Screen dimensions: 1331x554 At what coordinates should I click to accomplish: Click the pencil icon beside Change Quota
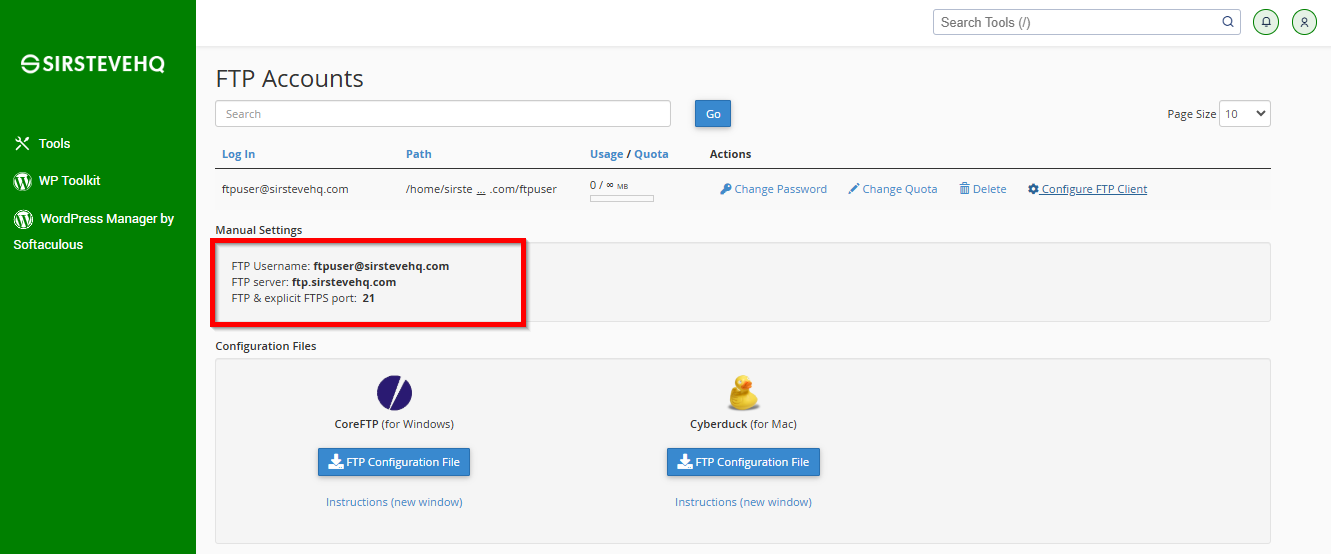(854, 189)
